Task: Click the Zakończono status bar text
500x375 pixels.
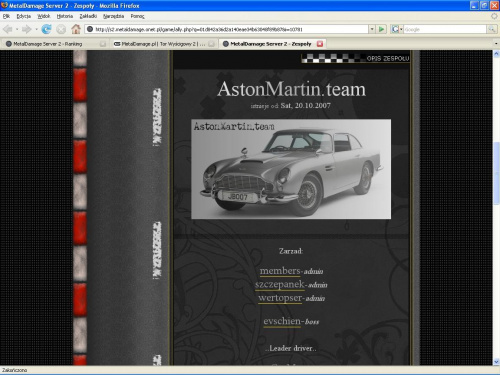Action: click(x=14, y=370)
